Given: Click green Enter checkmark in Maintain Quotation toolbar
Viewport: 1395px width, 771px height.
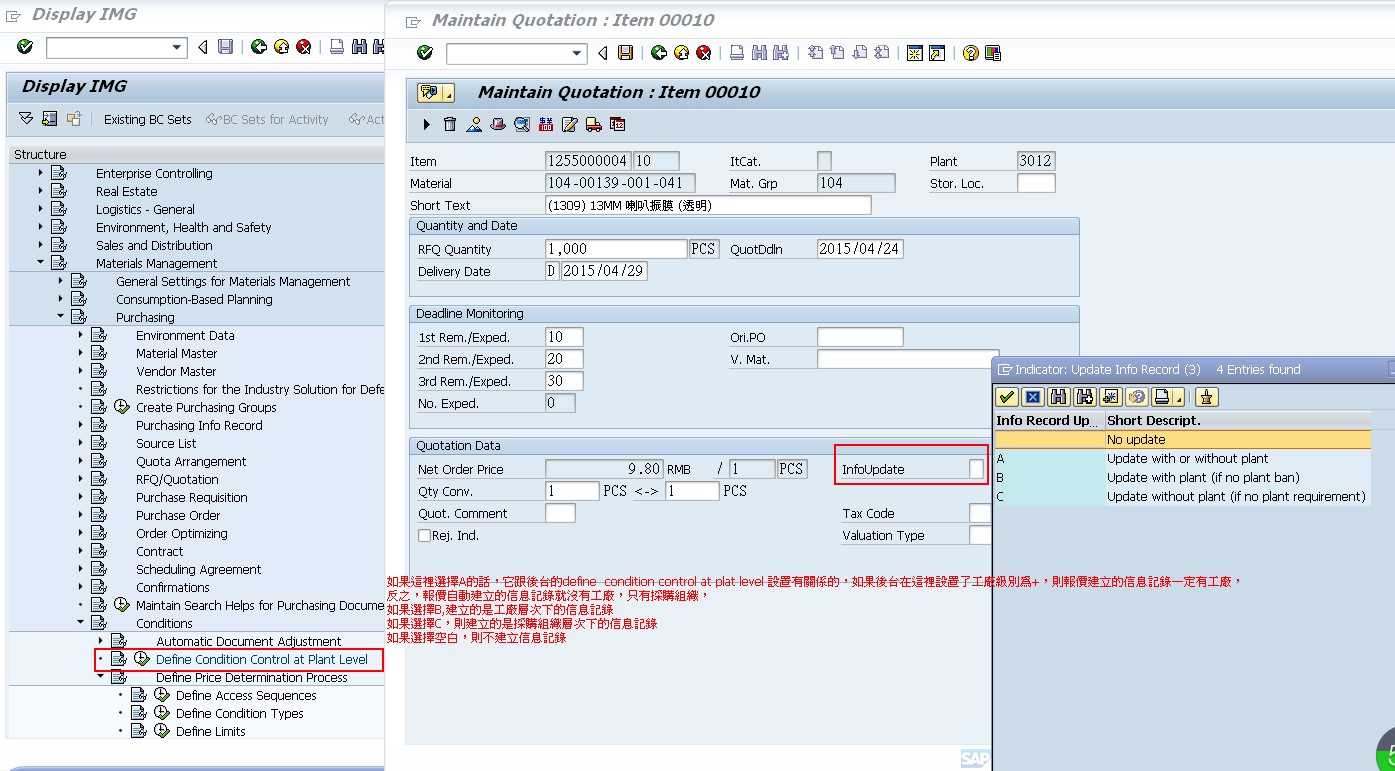Looking at the screenshot, I should (425, 53).
